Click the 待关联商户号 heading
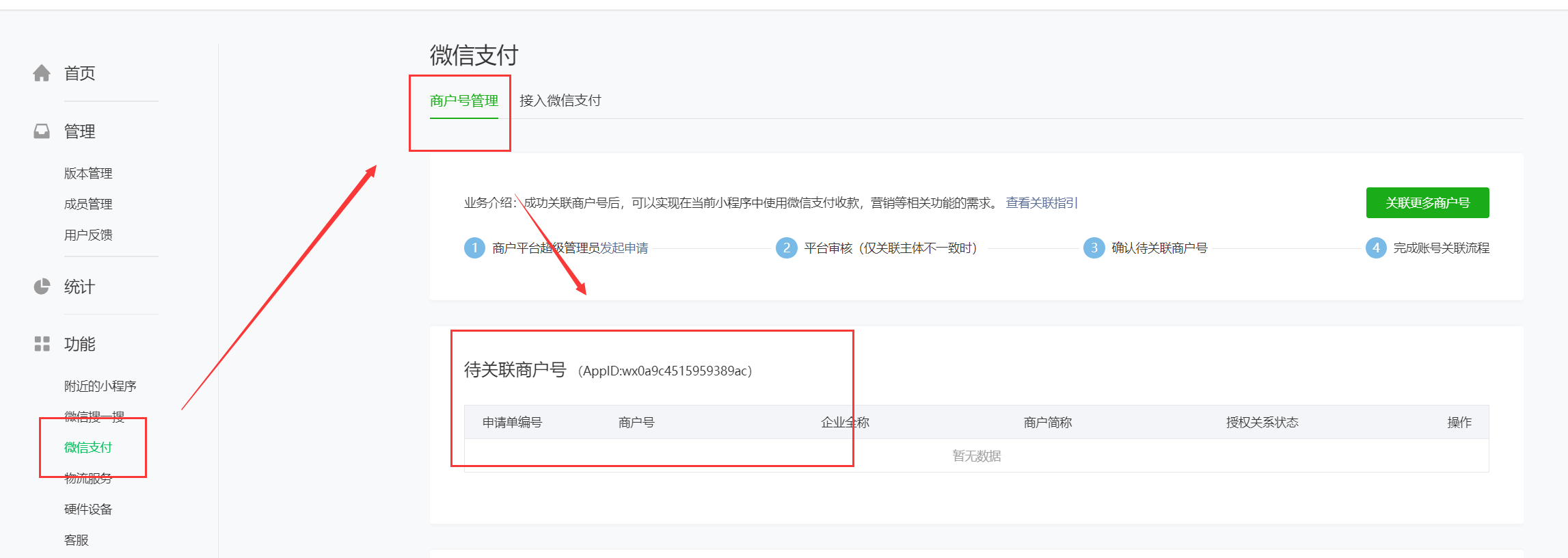1568x558 pixels. click(515, 370)
